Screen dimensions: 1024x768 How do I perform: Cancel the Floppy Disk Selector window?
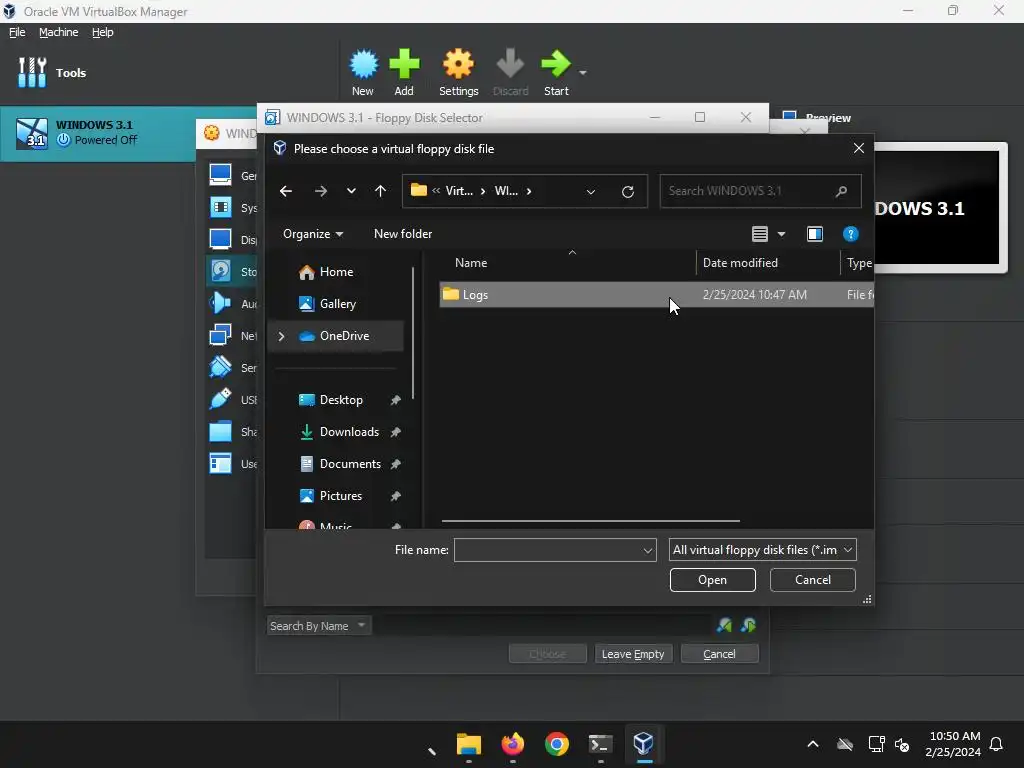click(719, 654)
